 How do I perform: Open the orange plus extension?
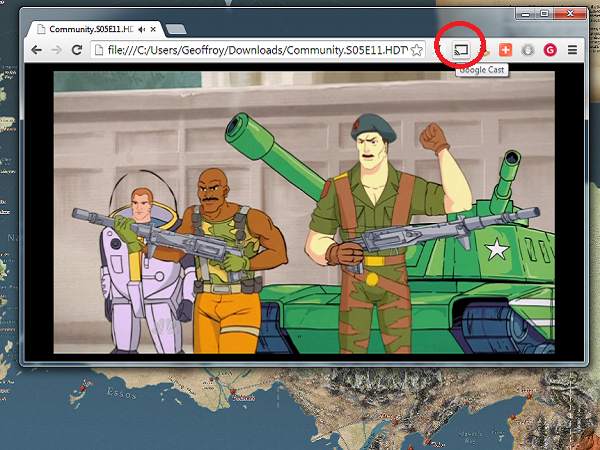pyautogui.click(x=505, y=50)
